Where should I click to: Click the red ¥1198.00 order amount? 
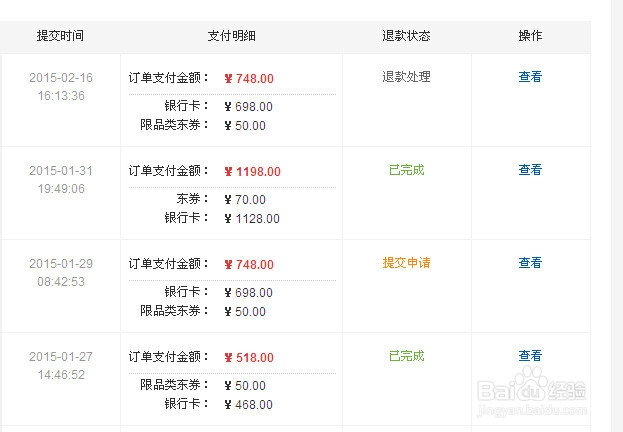tap(252, 172)
